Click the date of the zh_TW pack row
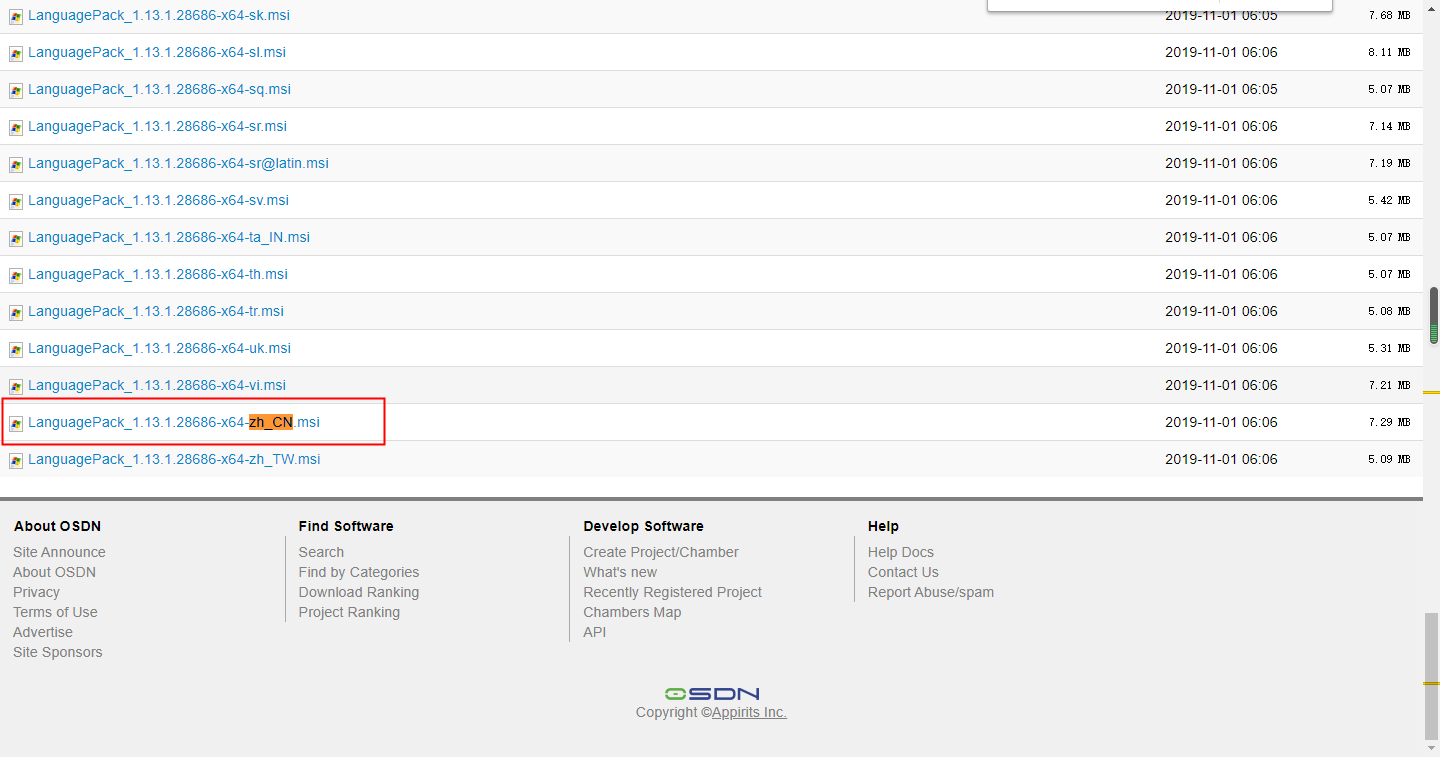Viewport: 1440px width, 757px height. pyautogui.click(x=1221, y=459)
